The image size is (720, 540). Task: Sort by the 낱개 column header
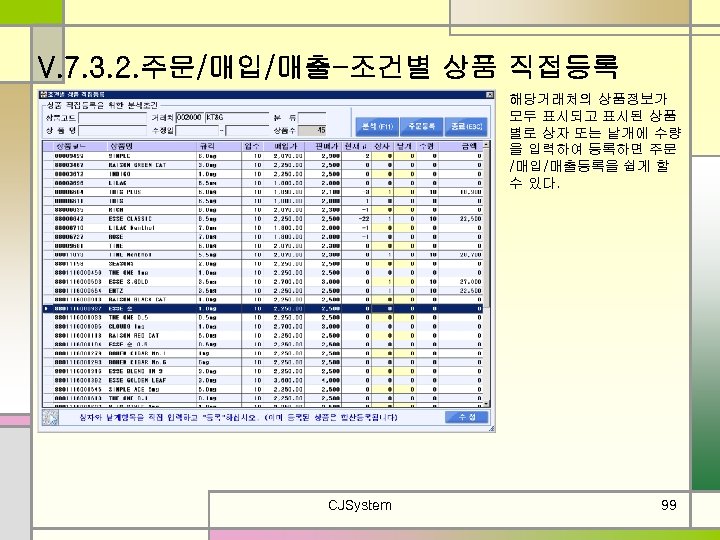(x=405, y=146)
